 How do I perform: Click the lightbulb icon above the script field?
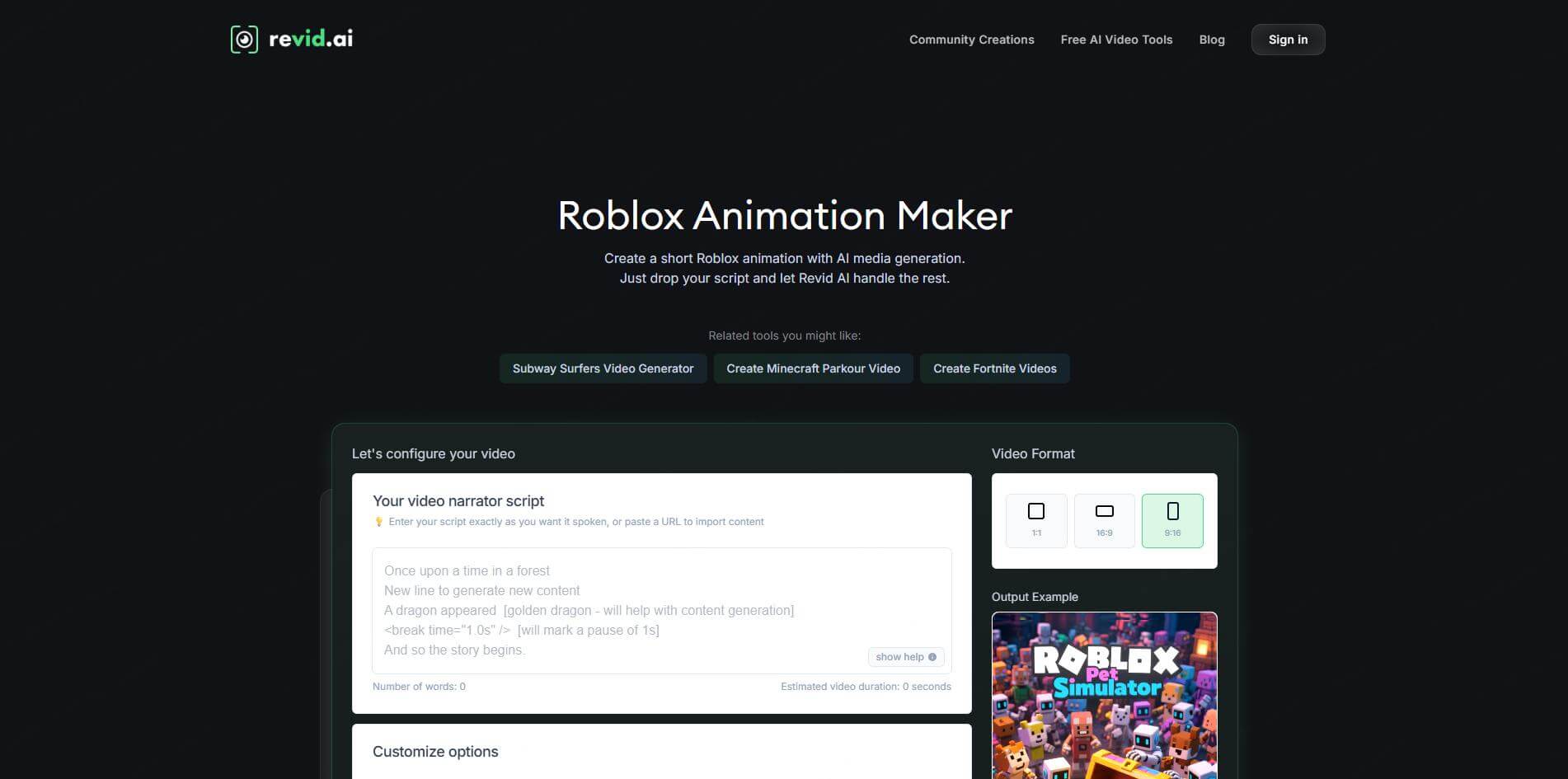379,521
